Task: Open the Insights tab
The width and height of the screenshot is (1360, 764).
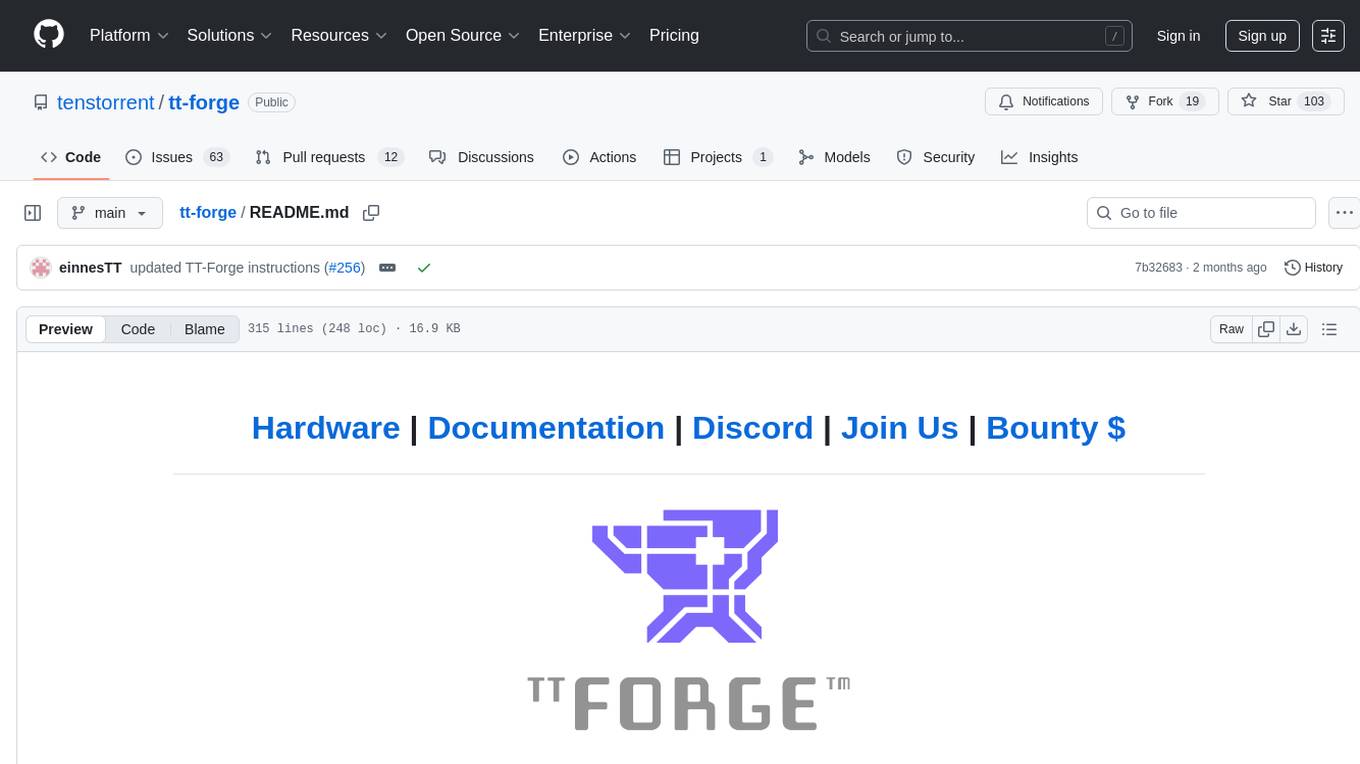Action: (x=1040, y=157)
